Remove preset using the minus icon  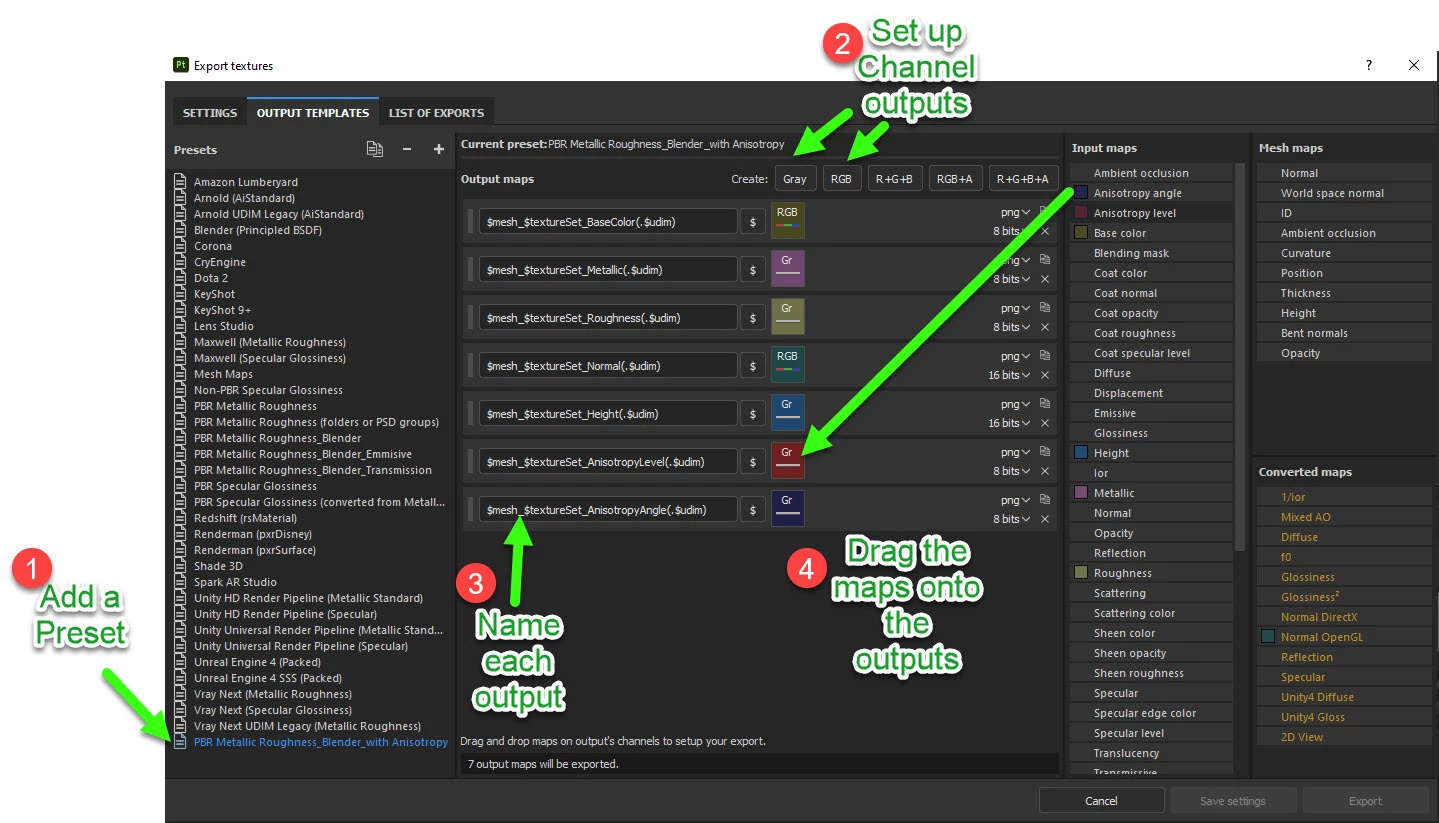pyautogui.click(x=407, y=149)
